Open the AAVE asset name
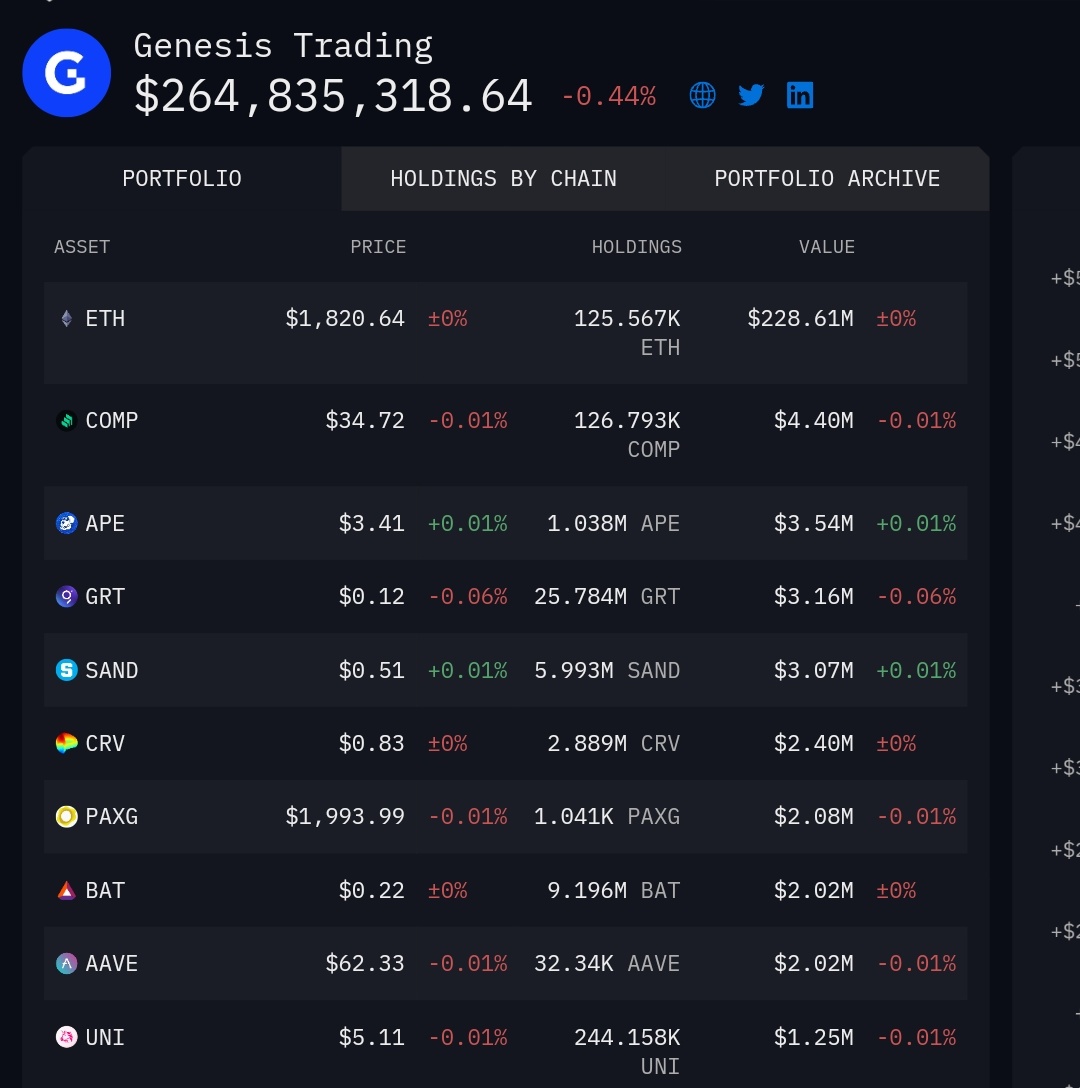The height and width of the screenshot is (1088, 1080). (x=112, y=964)
